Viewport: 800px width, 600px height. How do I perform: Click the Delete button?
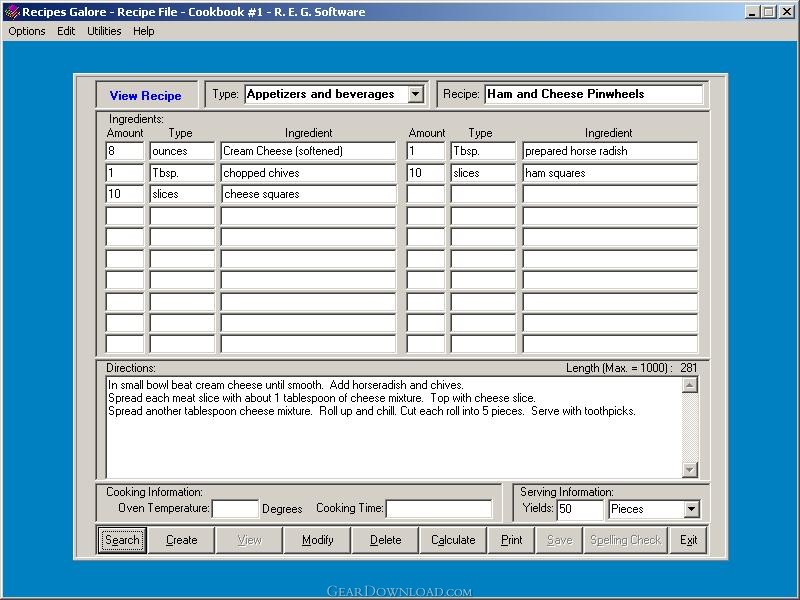pyautogui.click(x=385, y=540)
